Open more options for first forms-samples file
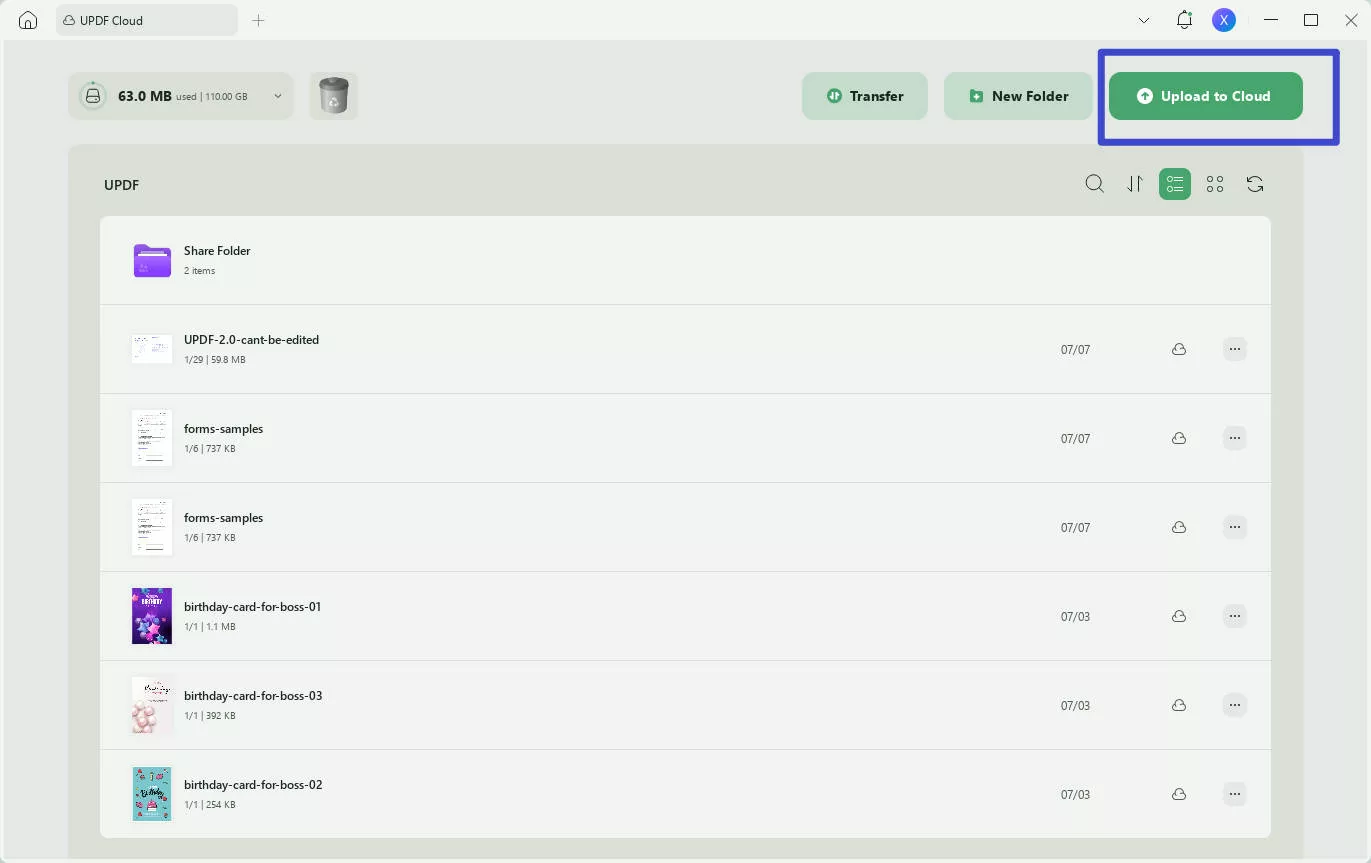 pos(1235,438)
